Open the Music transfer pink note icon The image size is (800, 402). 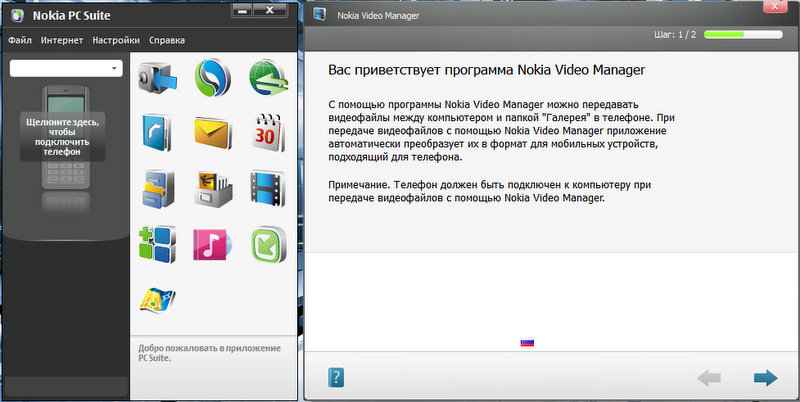coord(213,245)
